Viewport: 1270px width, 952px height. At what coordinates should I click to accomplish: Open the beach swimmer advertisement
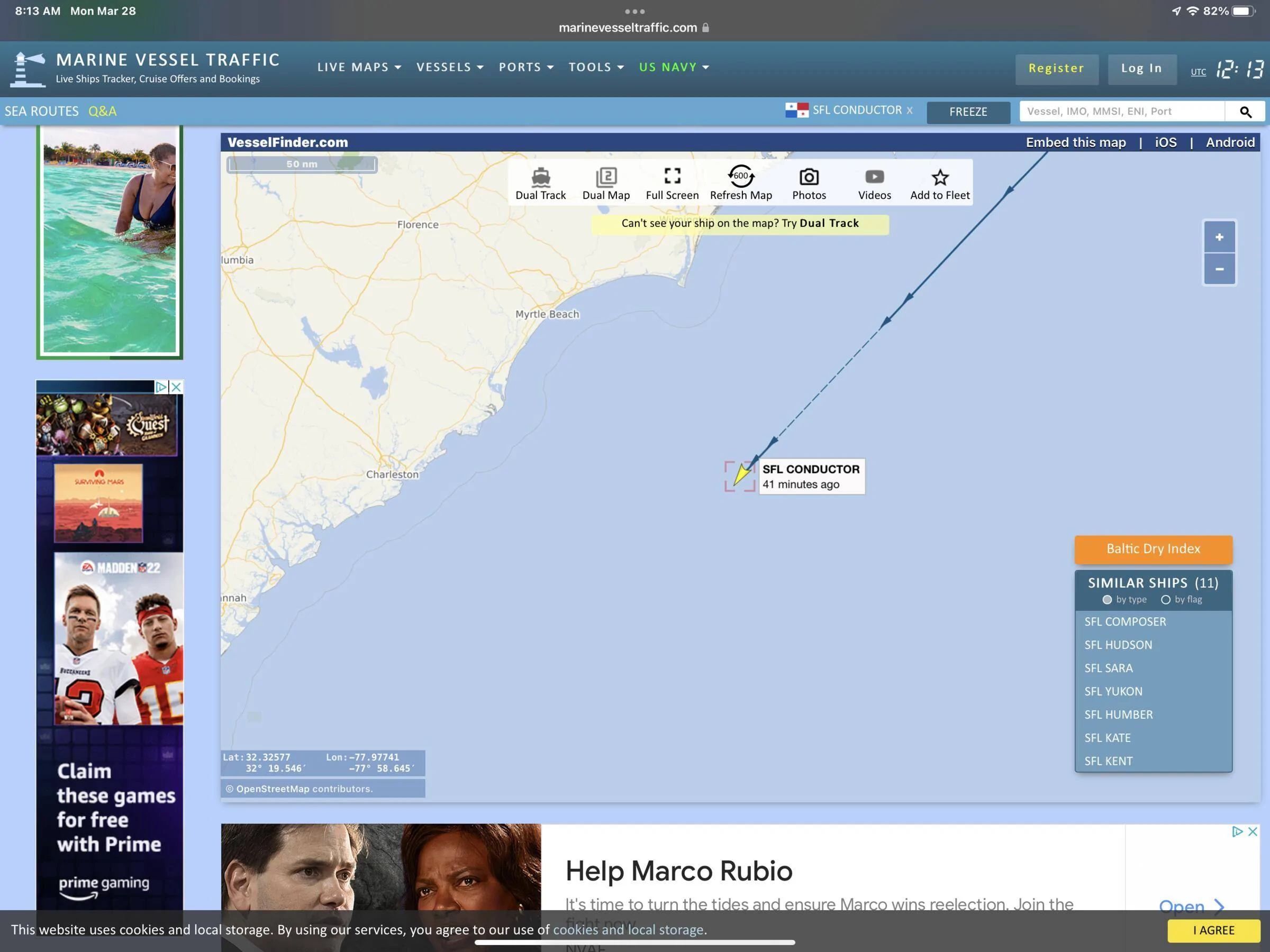pos(110,242)
